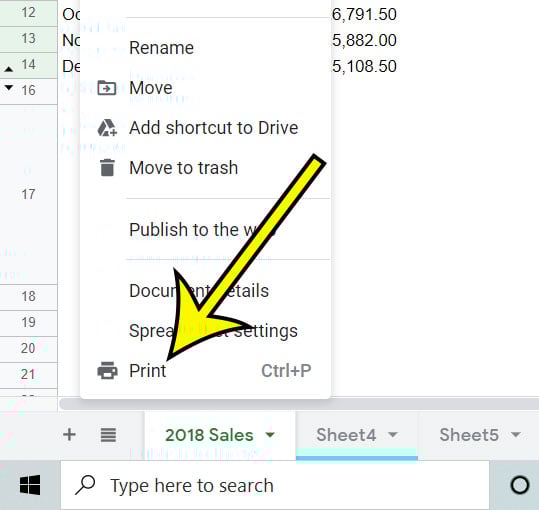The height and width of the screenshot is (510, 539).
Task: Select row header 17
Action: (29, 195)
